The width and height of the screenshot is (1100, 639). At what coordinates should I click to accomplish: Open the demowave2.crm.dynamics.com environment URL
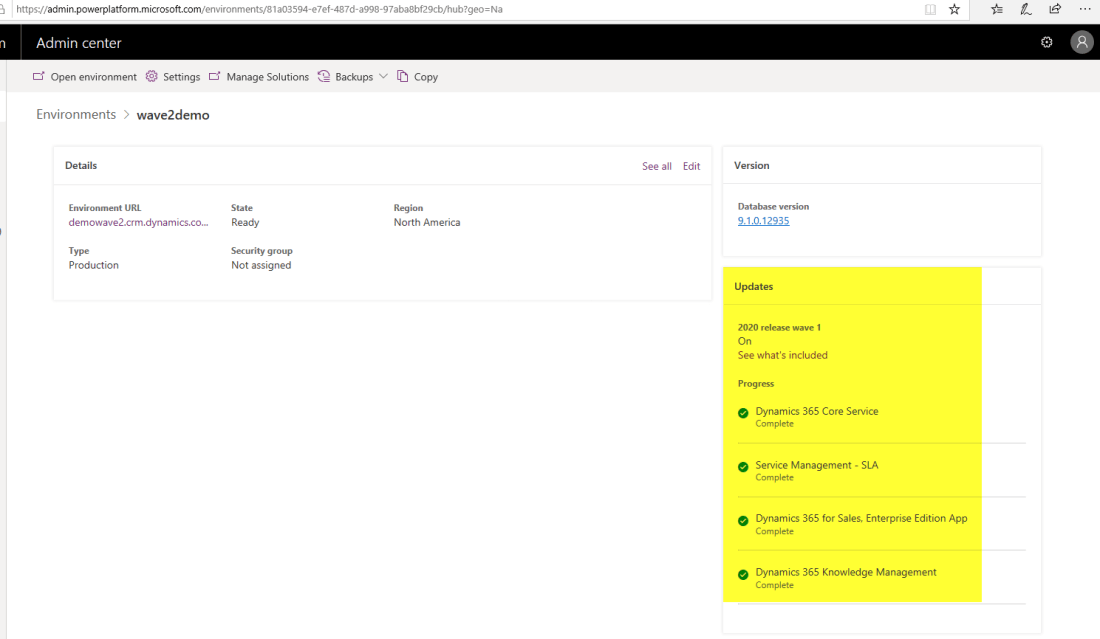(139, 222)
